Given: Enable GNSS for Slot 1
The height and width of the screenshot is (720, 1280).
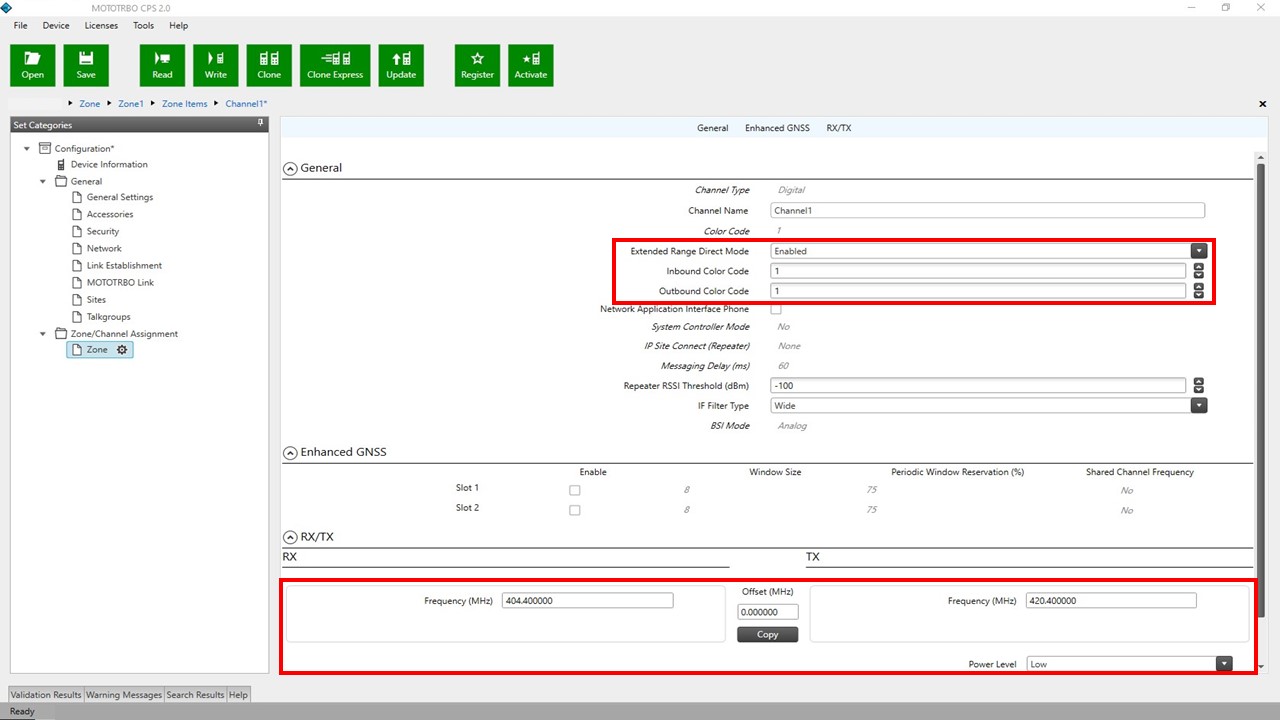Looking at the screenshot, I should [x=575, y=490].
